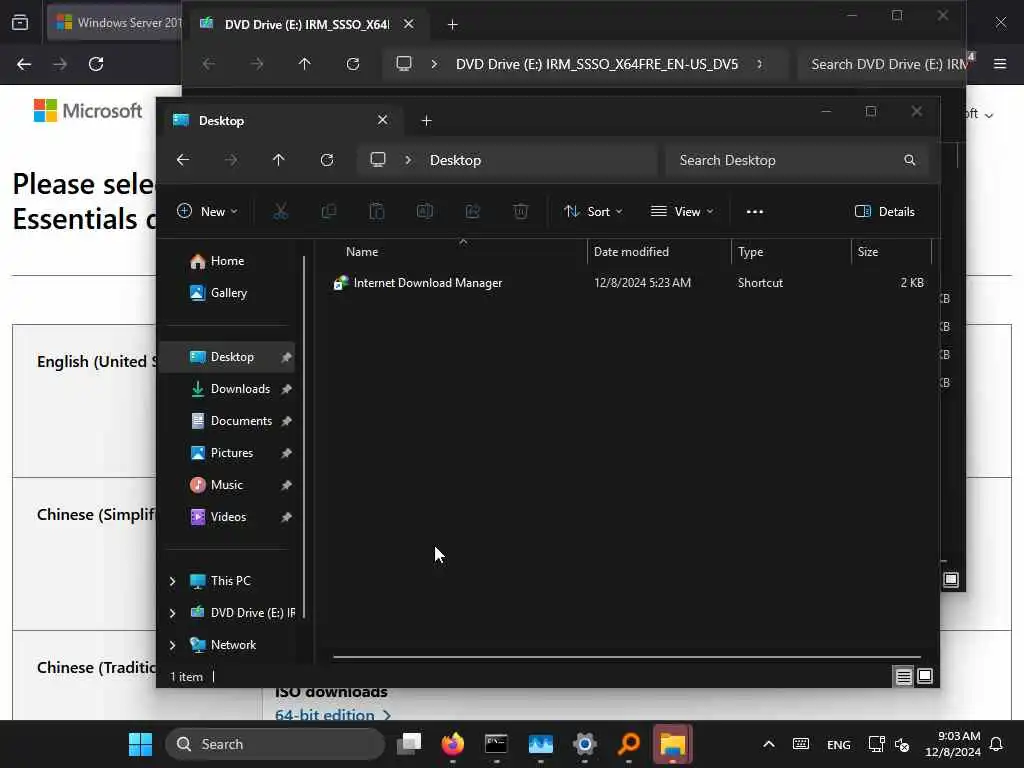Screen dimensions: 1024x768
Task: Sort by the Name column header
Action: [362, 251]
